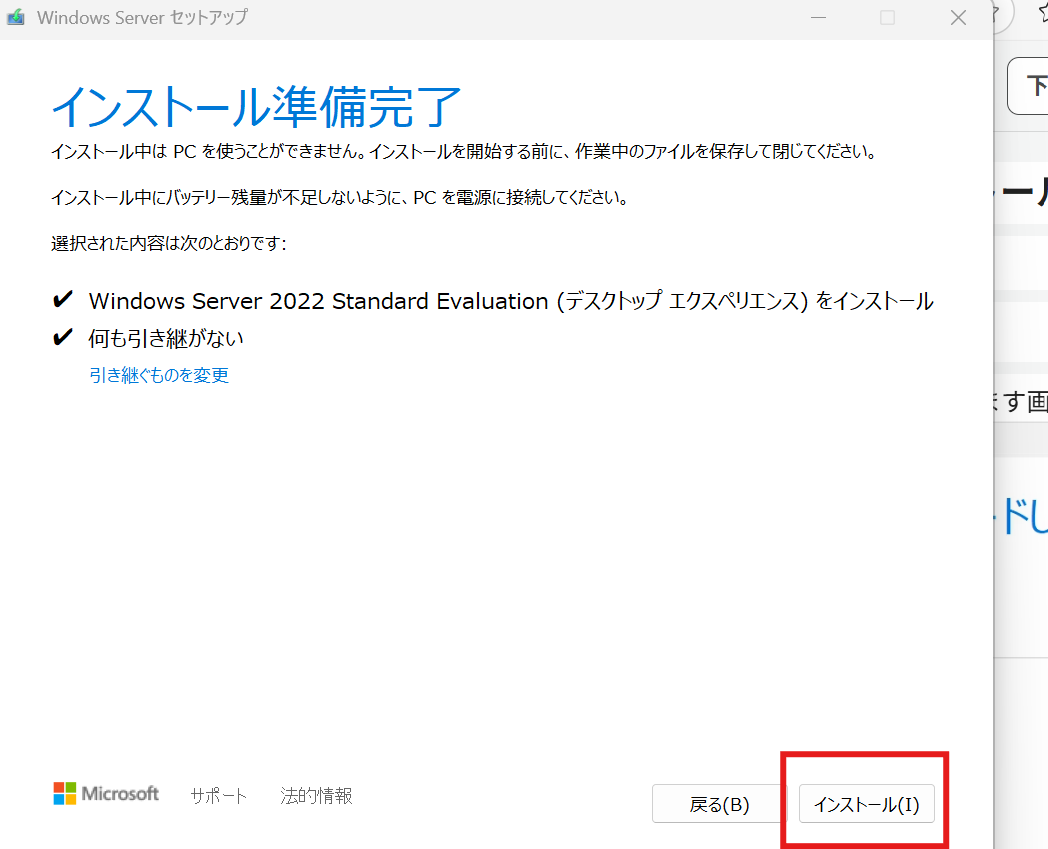Click the 選択された内容は次のとおりです text
1048x849 pixels.
[169, 243]
